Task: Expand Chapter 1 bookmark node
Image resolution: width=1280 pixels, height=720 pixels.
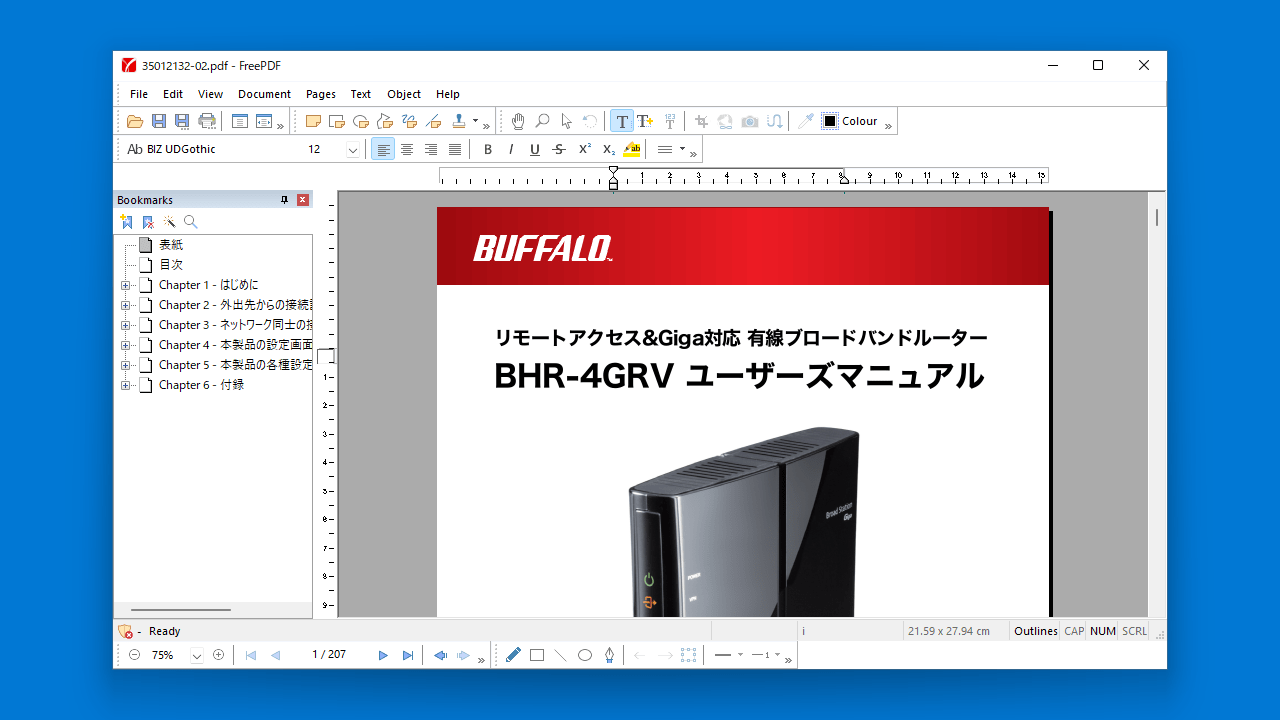Action: tap(126, 285)
